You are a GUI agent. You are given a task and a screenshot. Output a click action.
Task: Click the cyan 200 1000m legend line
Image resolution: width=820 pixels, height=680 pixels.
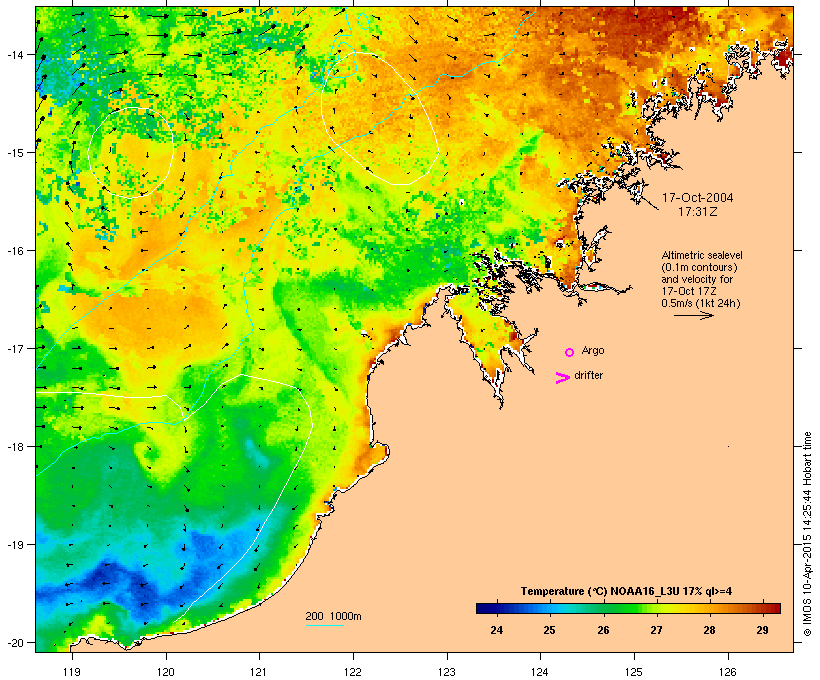click(x=324, y=625)
